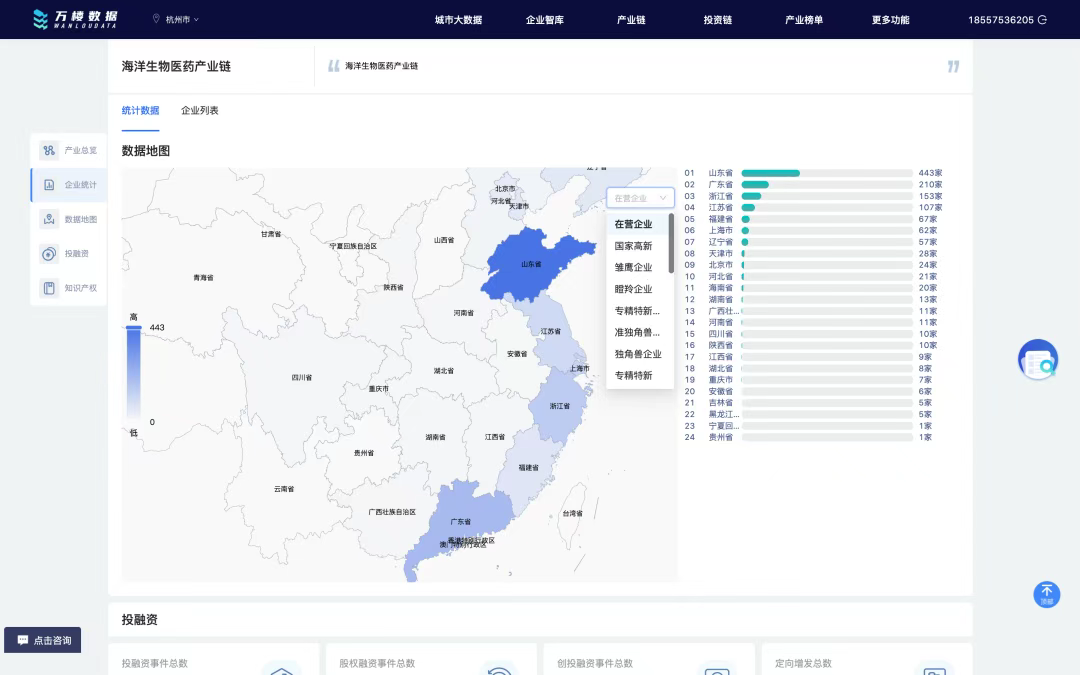Switch to the 统计数据 tab
1080x675 pixels.
141,110
